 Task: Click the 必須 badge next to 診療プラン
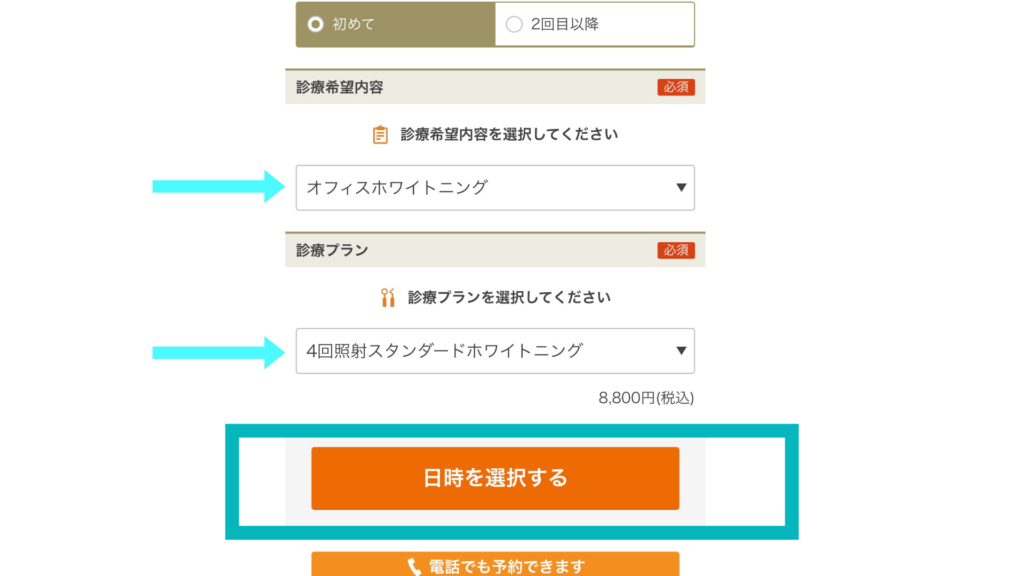[x=676, y=250]
